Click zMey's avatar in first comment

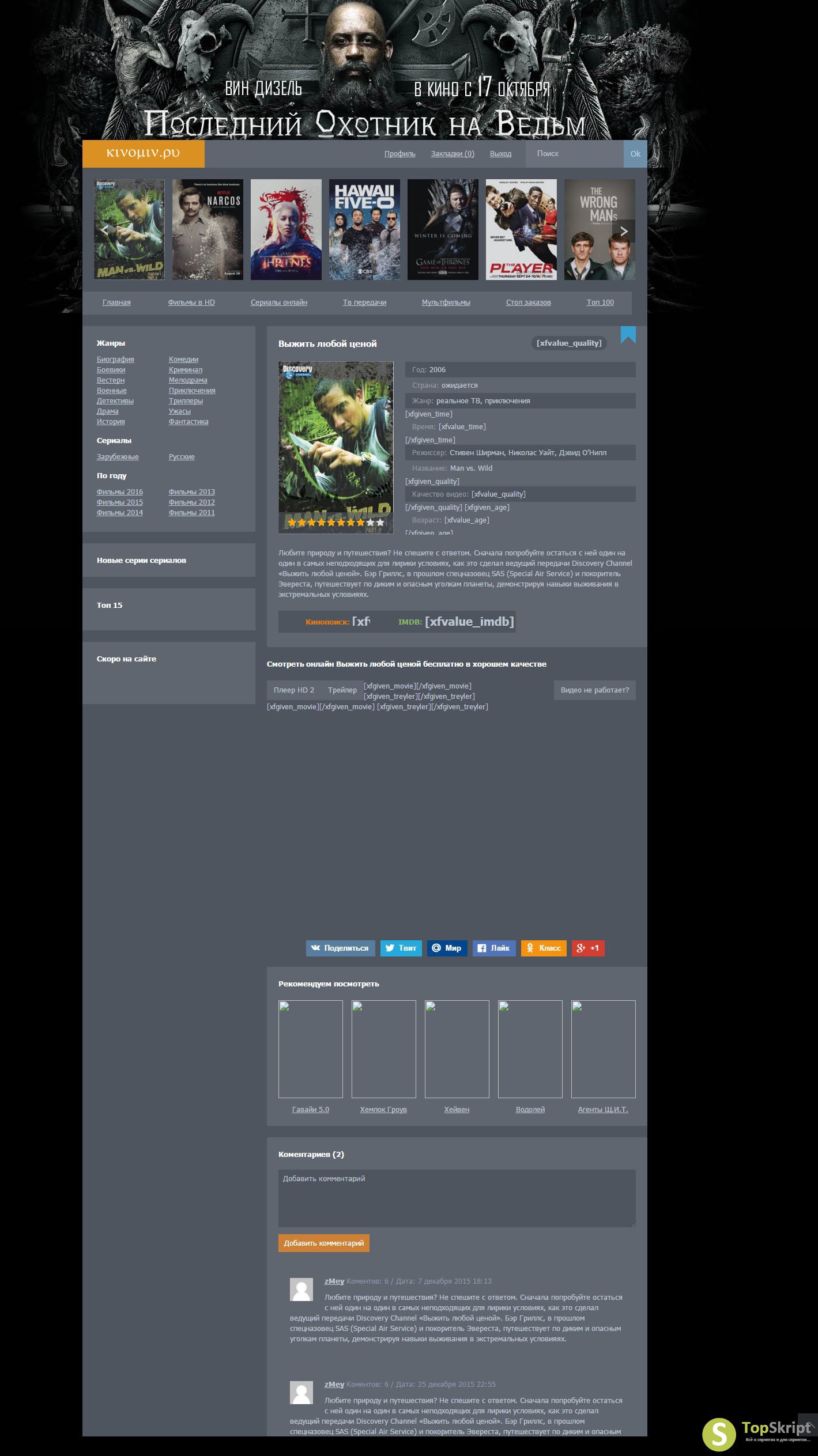301,1289
